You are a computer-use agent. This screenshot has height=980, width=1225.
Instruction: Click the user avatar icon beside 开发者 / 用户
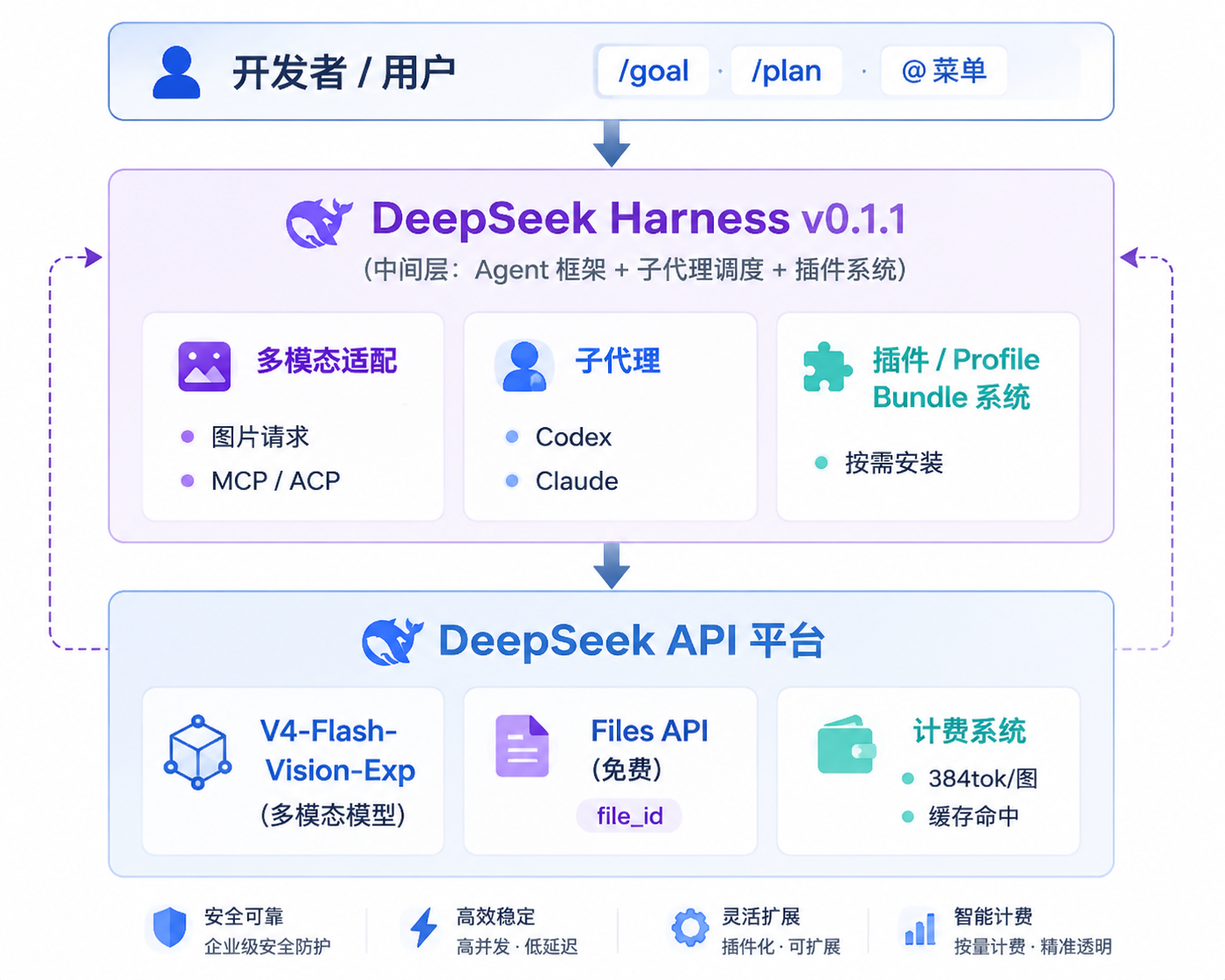(x=176, y=72)
